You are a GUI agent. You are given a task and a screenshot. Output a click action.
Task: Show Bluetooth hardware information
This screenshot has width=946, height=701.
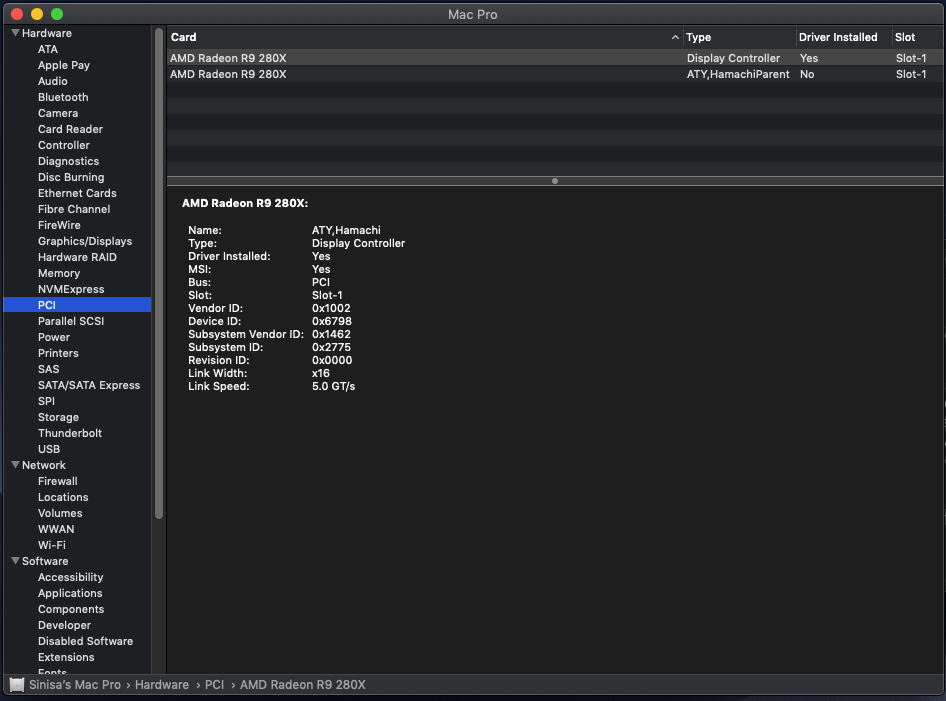(x=63, y=97)
